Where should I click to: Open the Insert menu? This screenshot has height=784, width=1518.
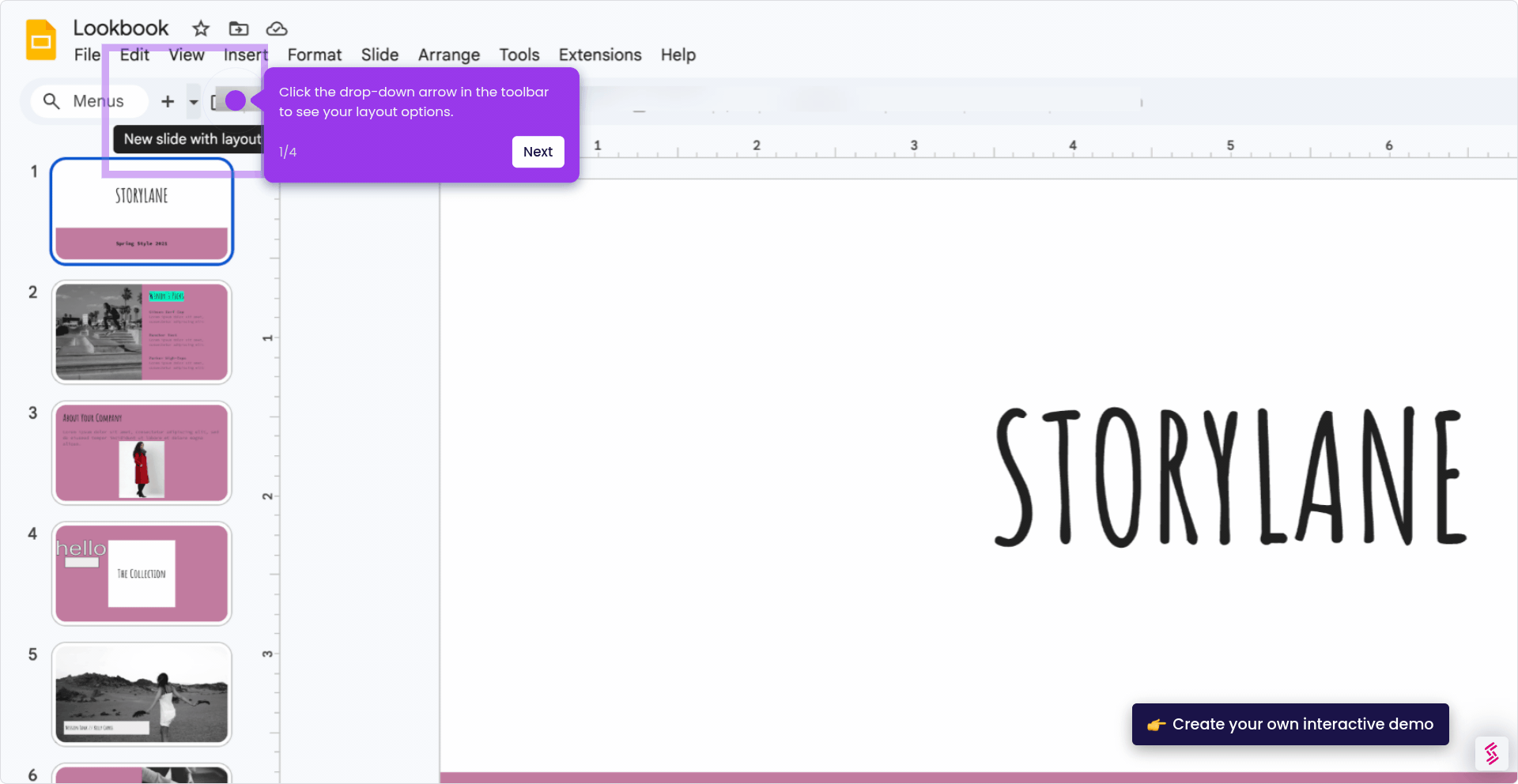(x=245, y=55)
